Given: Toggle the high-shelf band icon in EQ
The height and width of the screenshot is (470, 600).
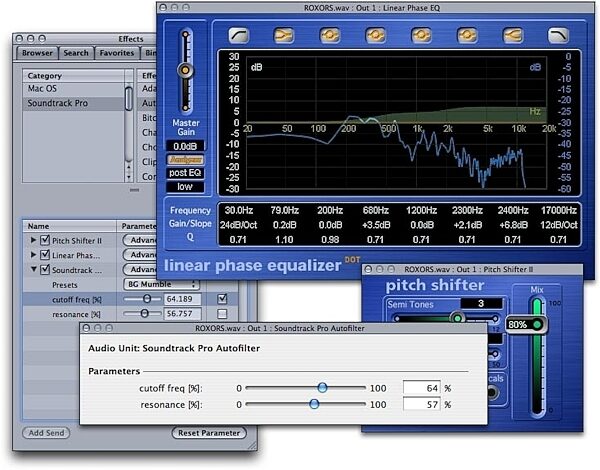Looking at the screenshot, I should [513, 36].
